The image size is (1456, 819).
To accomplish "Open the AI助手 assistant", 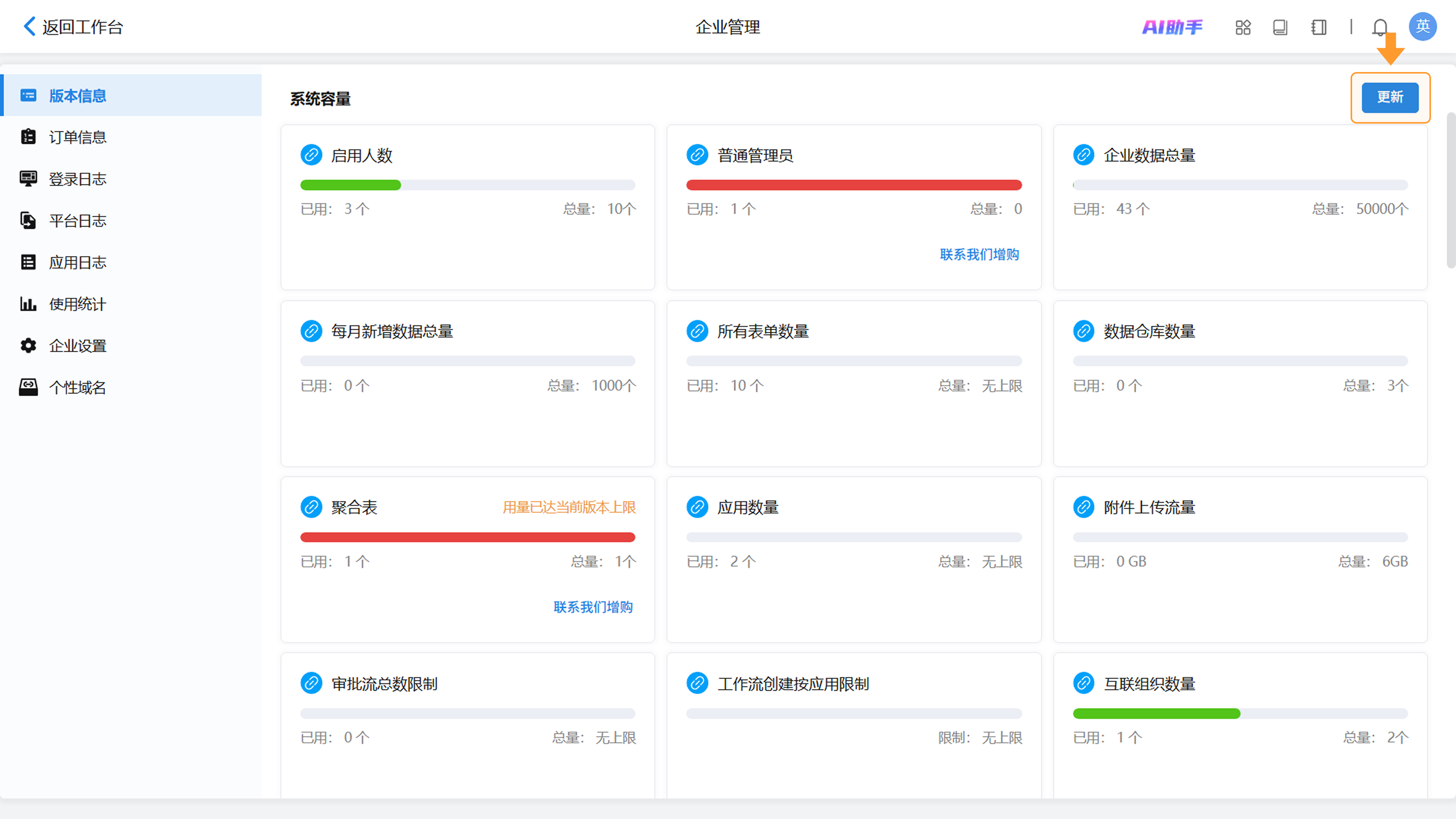I will pyautogui.click(x=1172, y=27).
